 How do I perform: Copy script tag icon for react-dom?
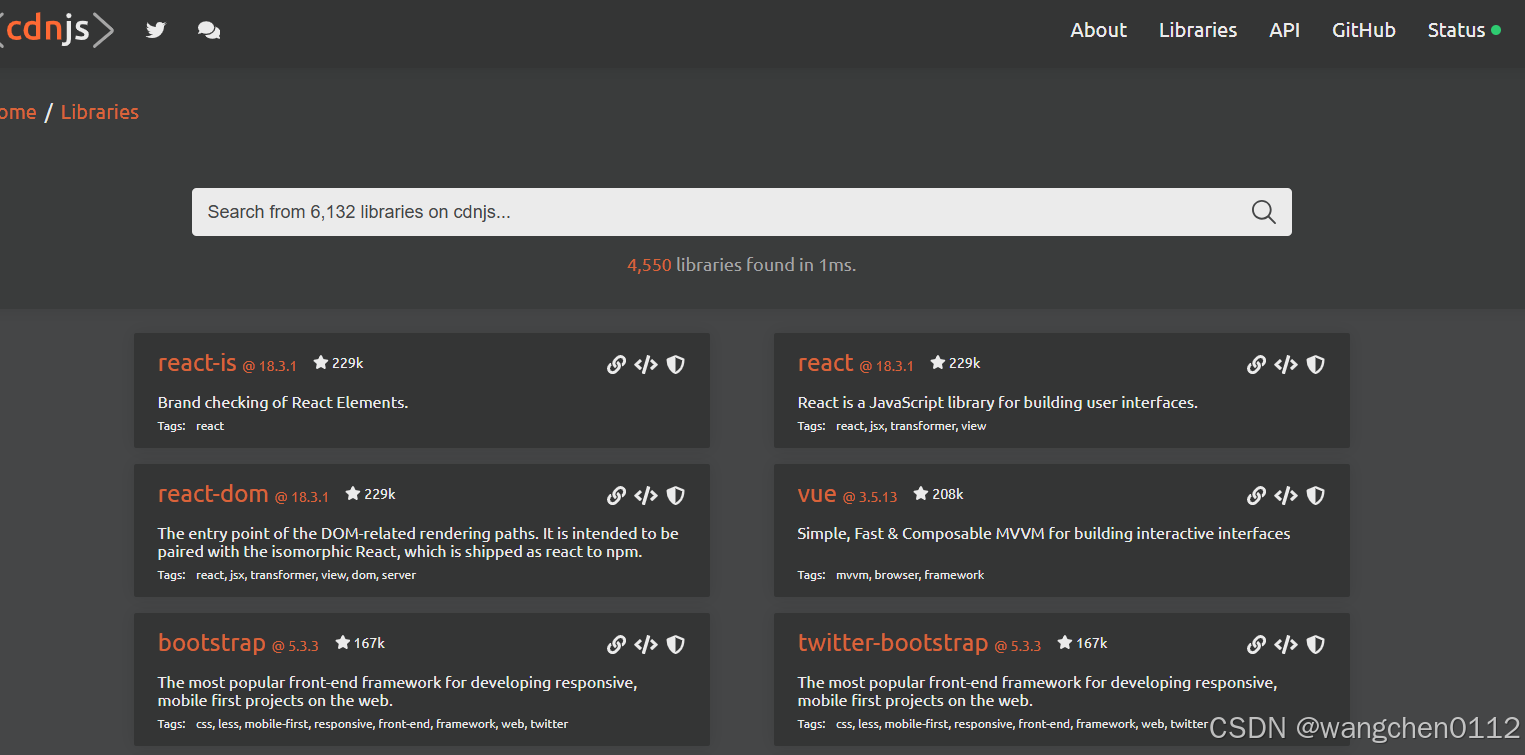tap(646, 495)
